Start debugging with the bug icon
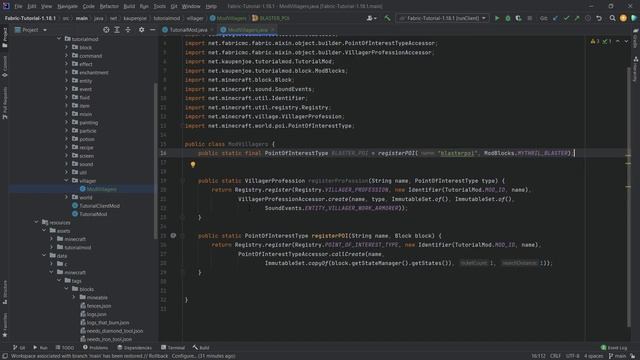The image size is (640, 360). click(508, 18)
